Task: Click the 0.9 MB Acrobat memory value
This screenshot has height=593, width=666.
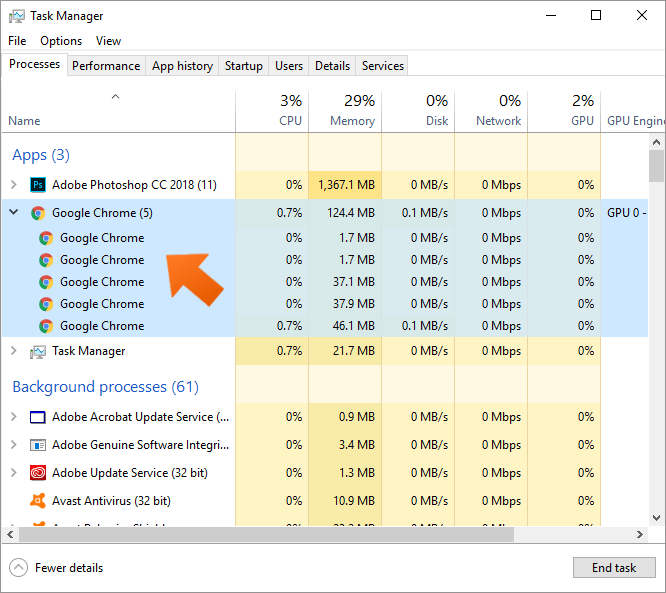Action: [x=357, y=417]
